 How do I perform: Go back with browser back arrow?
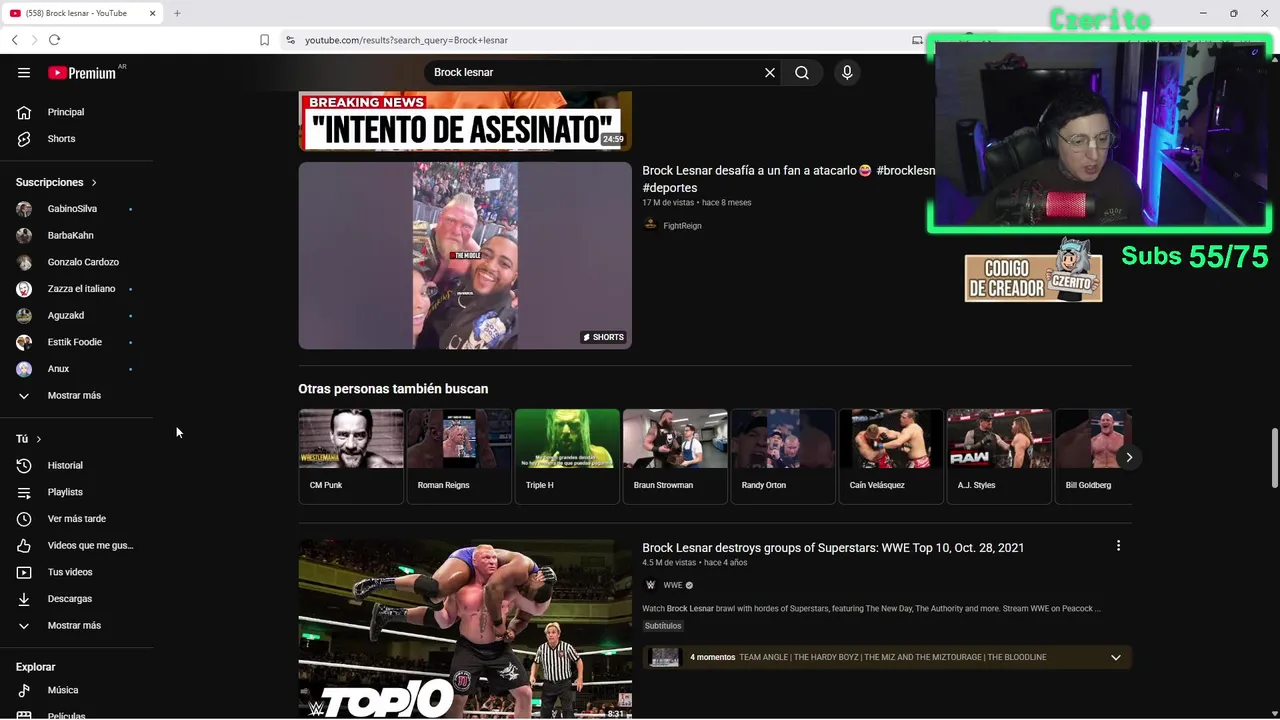[14, 40]
